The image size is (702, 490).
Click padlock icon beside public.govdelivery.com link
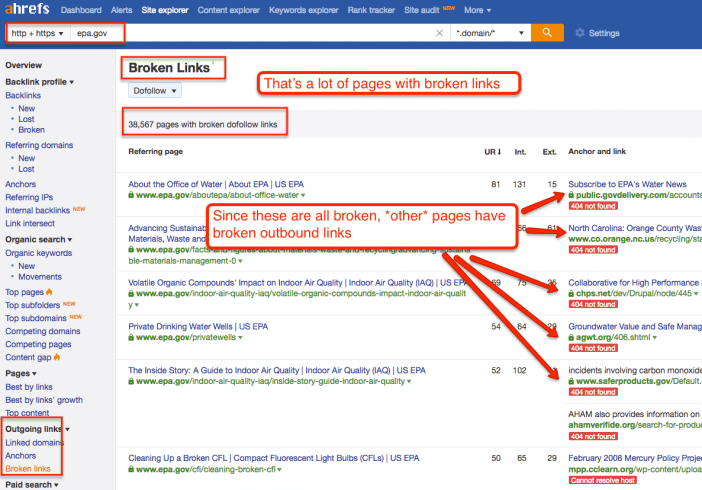571,195
